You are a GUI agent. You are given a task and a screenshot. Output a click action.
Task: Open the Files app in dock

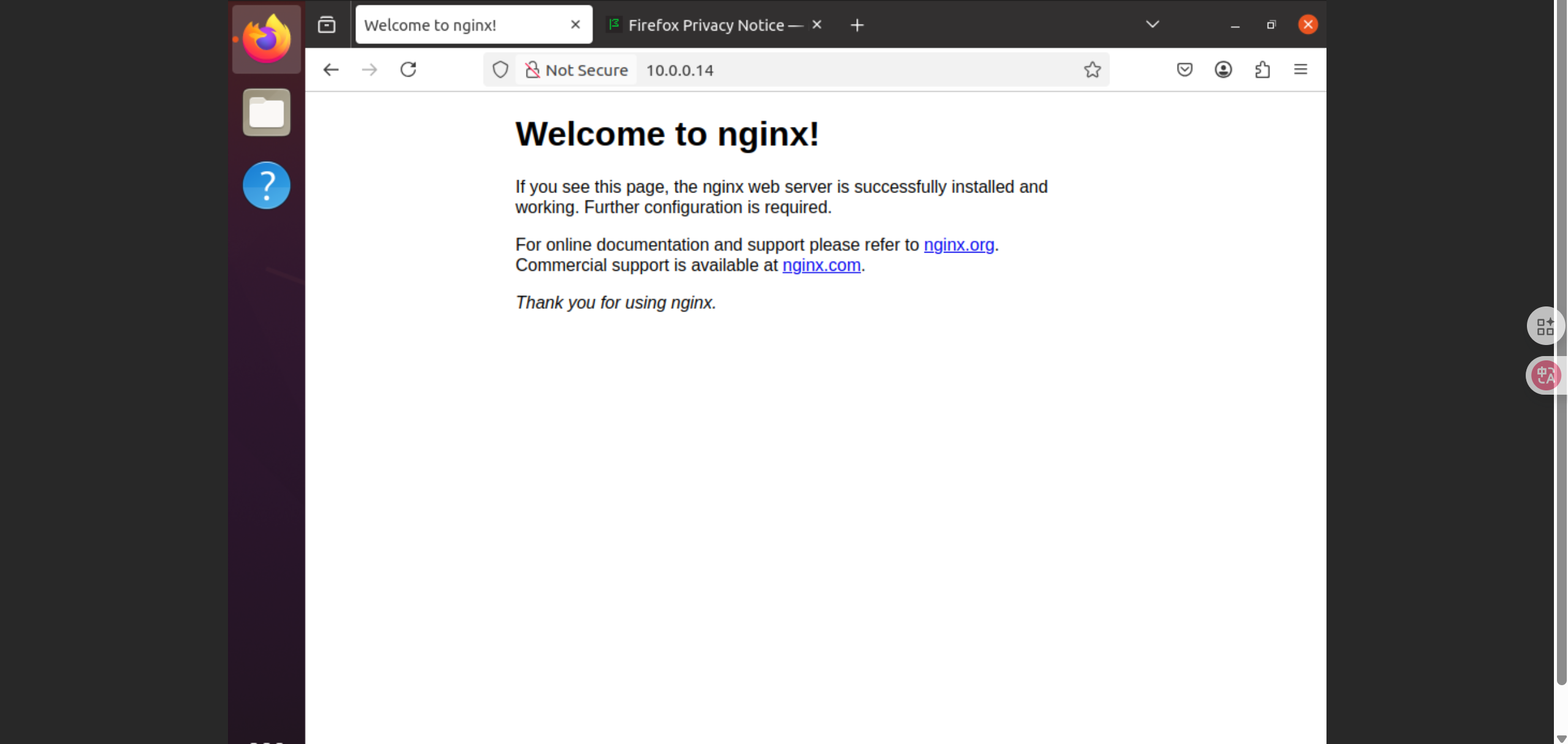pos(266,112)
